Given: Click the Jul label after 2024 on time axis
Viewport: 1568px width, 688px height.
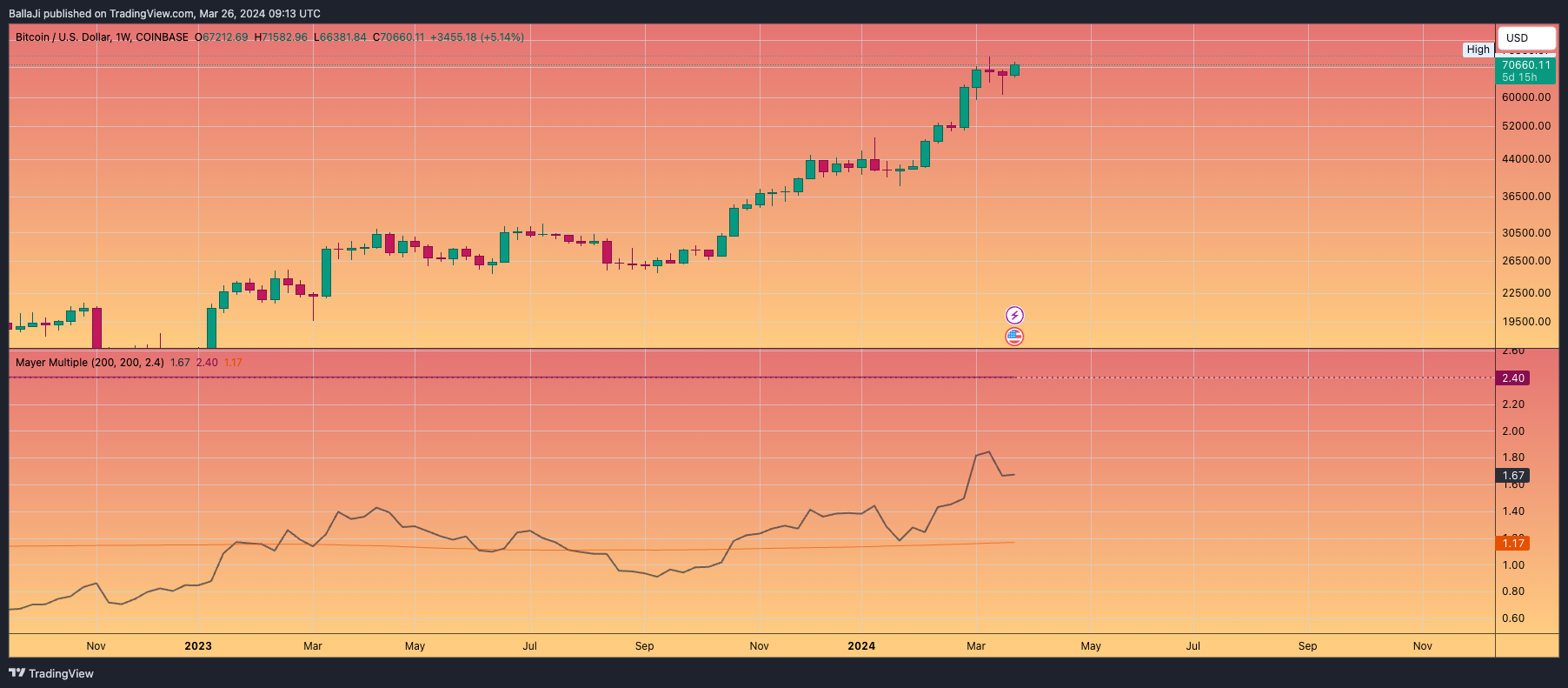Looking at the screenshot, I should point(1193,645).
